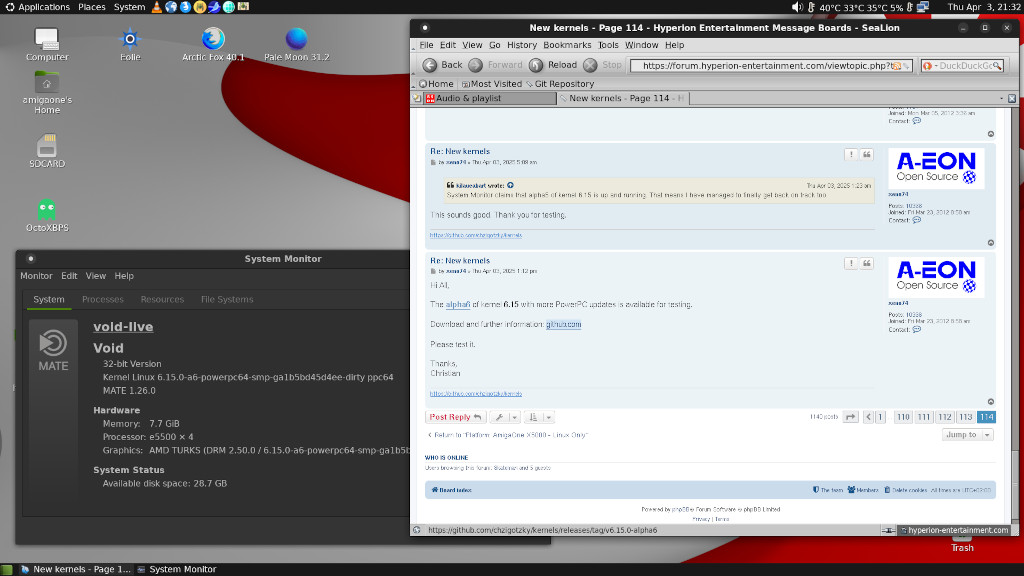Open the Trash desktop icon
Image resolution: width=1024 pixels, height=576 pixels.
[962, 543]
